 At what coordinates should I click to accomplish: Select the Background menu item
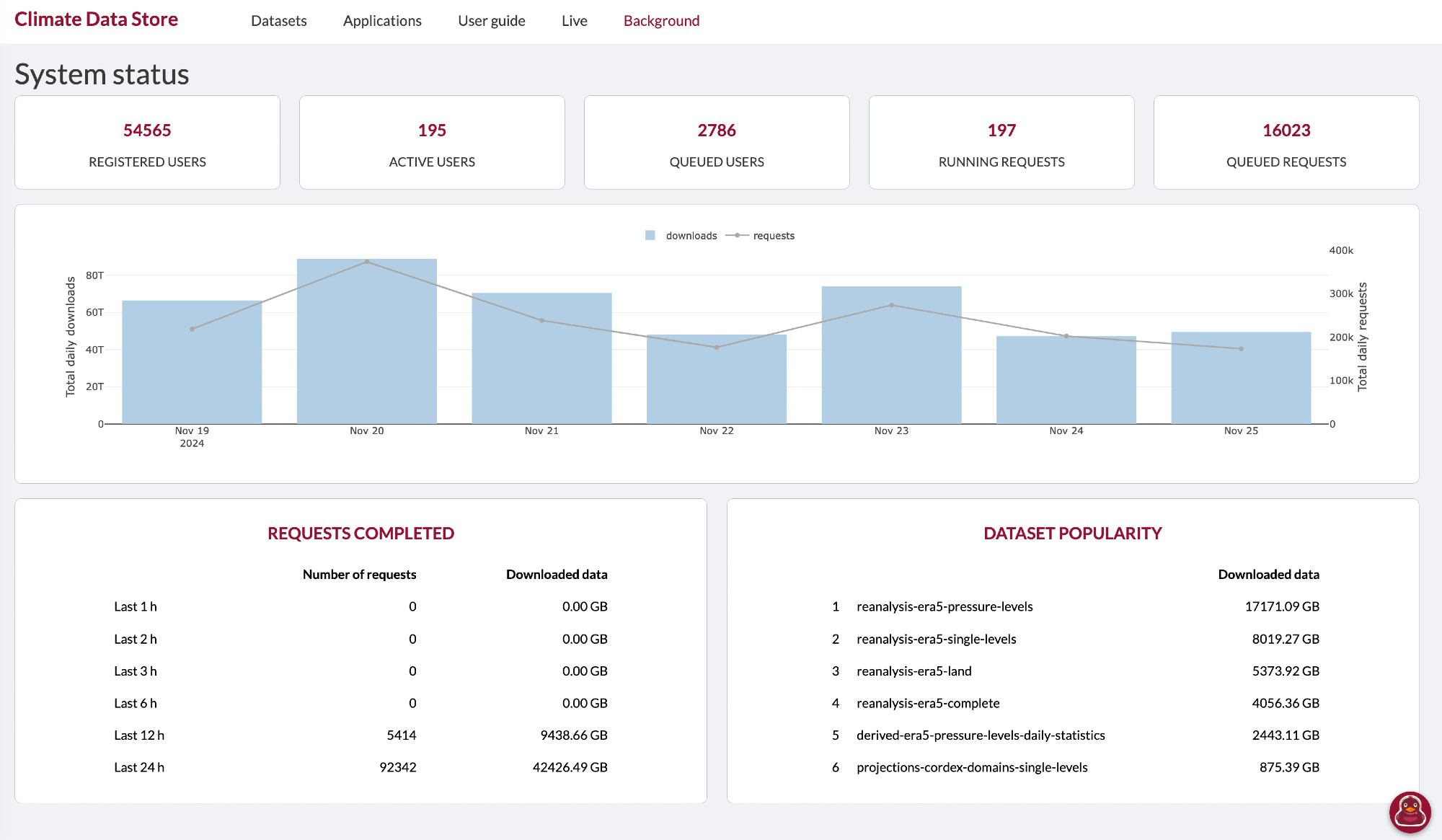tap(661, 21)
